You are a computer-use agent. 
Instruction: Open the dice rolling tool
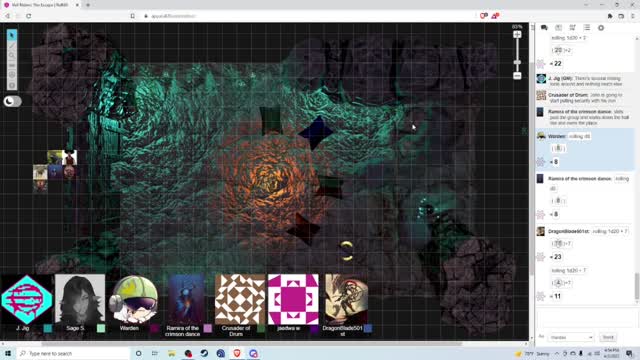pos(12,85)
